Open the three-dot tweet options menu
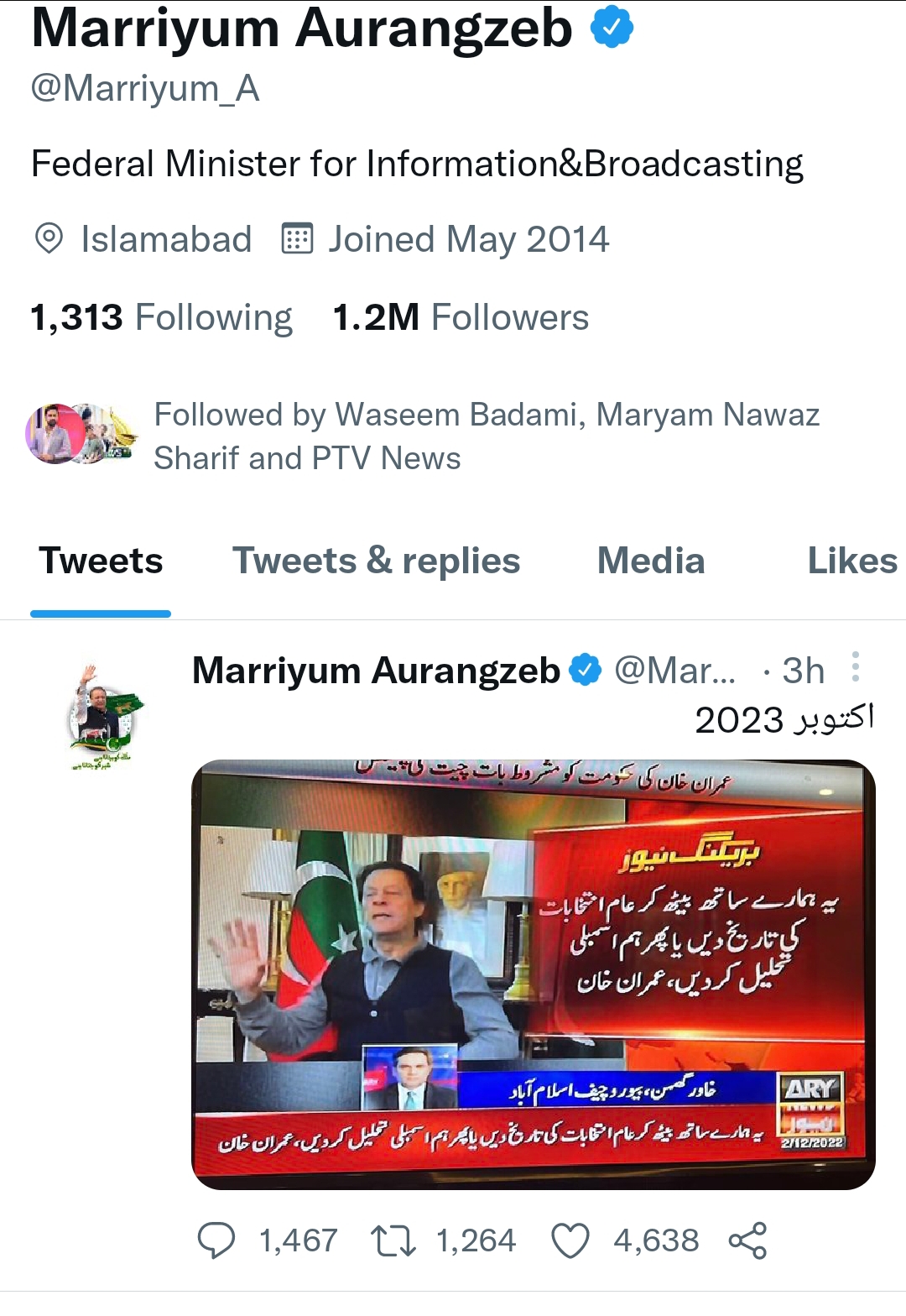The width and height of the screenshot is (906, 1316). click(x=856, y=666)
